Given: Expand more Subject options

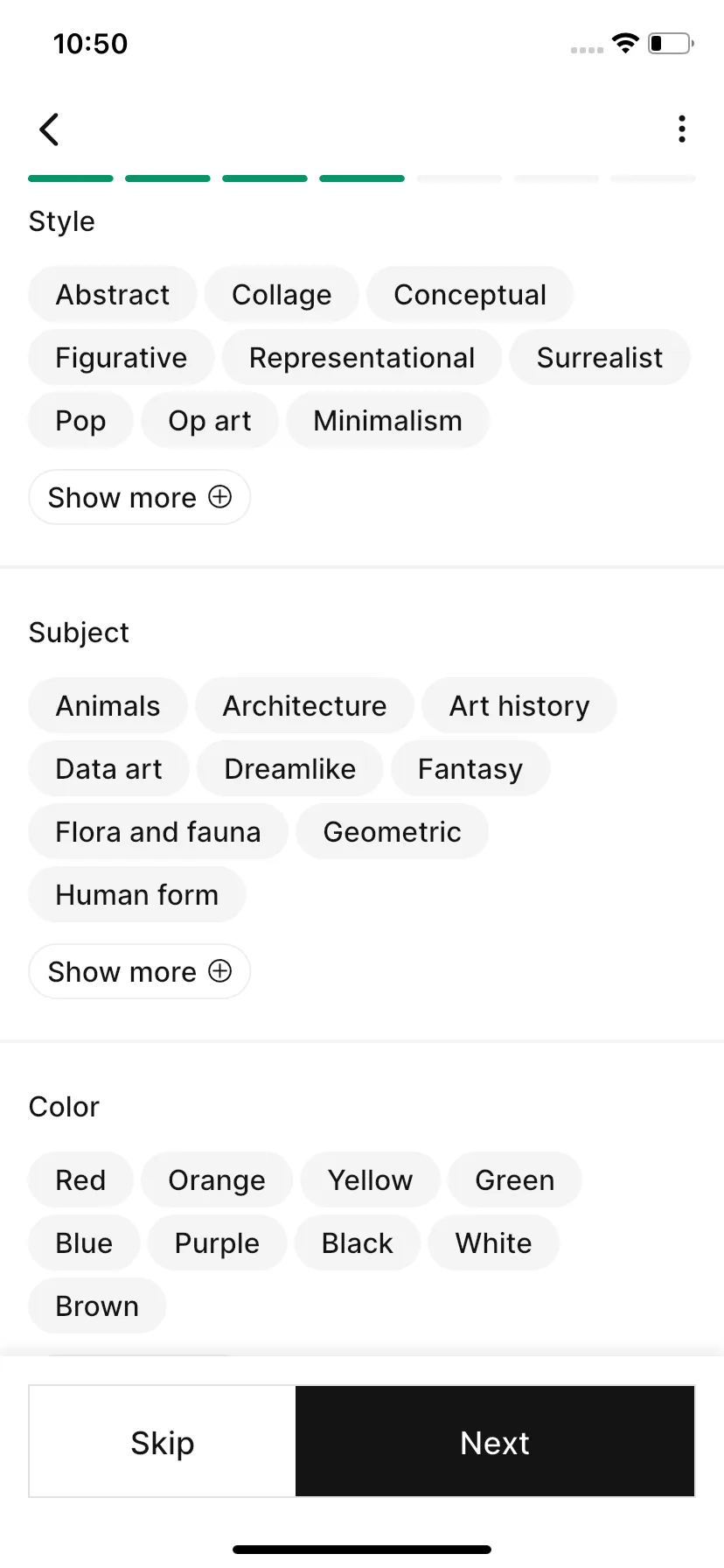Looking at the screenshot, I should pyautogui.click(x=140, y=971).
